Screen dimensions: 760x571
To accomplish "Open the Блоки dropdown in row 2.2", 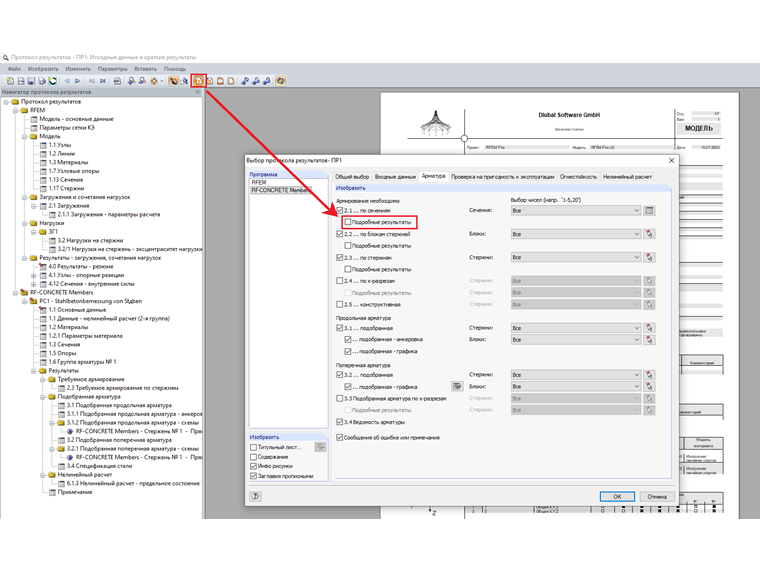I will (x=576, y=234).
